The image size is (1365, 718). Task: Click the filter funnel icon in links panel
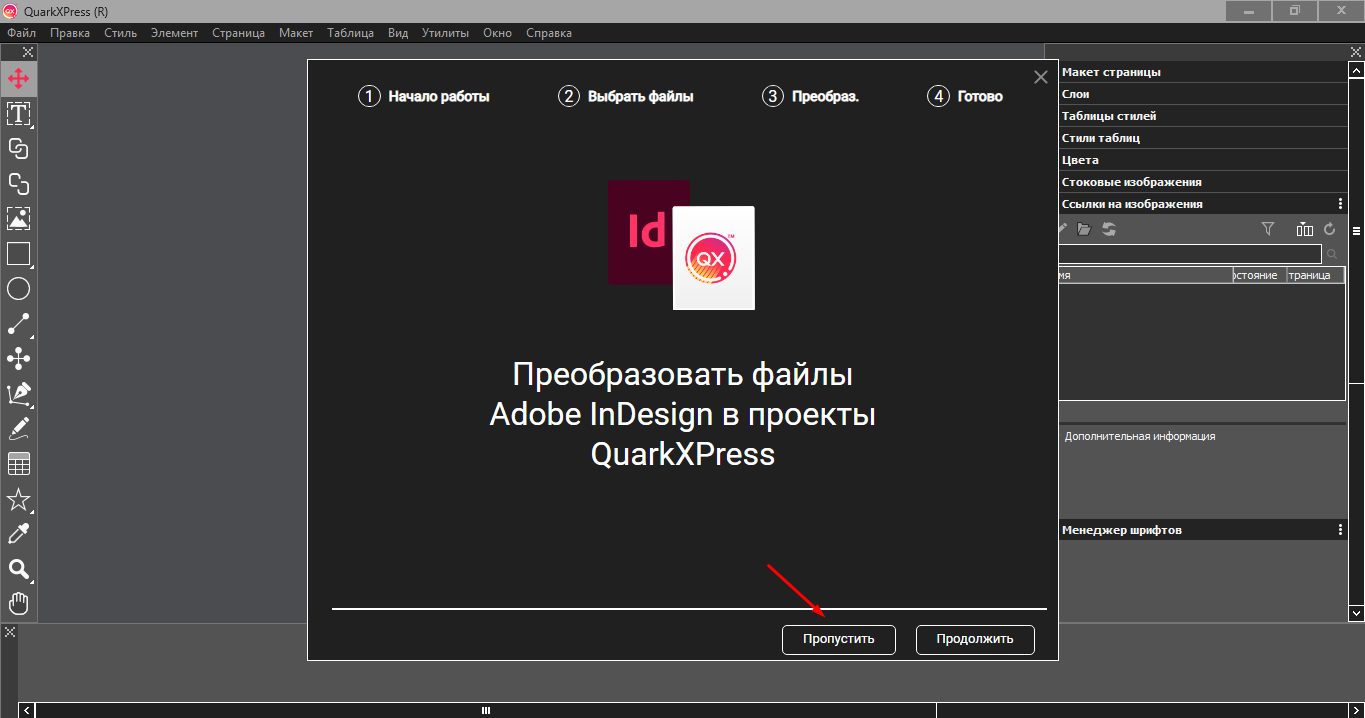tap(1268, 229)
